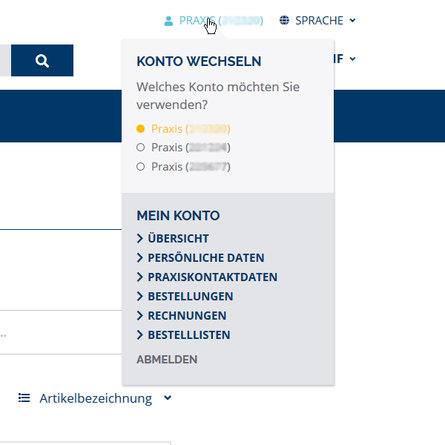Viewport: 445px width, 445px height.
Task: Click the user profile icon beside PRAXIS
Action: pyautogui.click(x=169, y=21)
